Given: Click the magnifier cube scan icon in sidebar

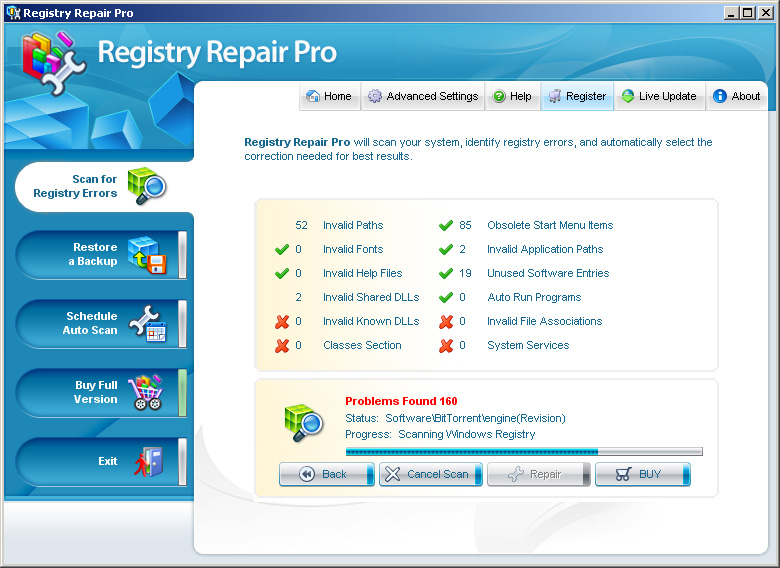Looking at the screenshot, I should pos(146,186).
